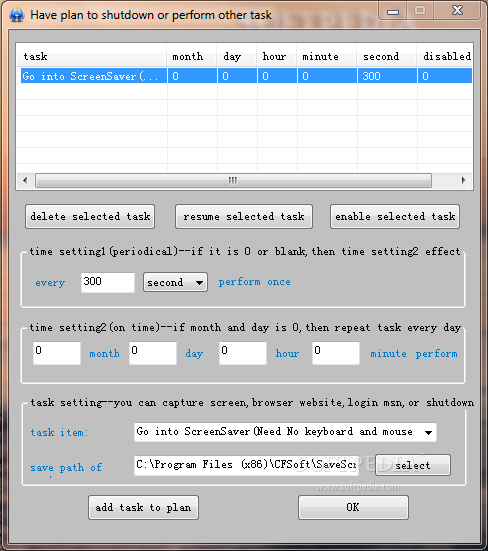
Task: Select the 'Go into ScreenSaver' task row
Action: coord(245,76)
